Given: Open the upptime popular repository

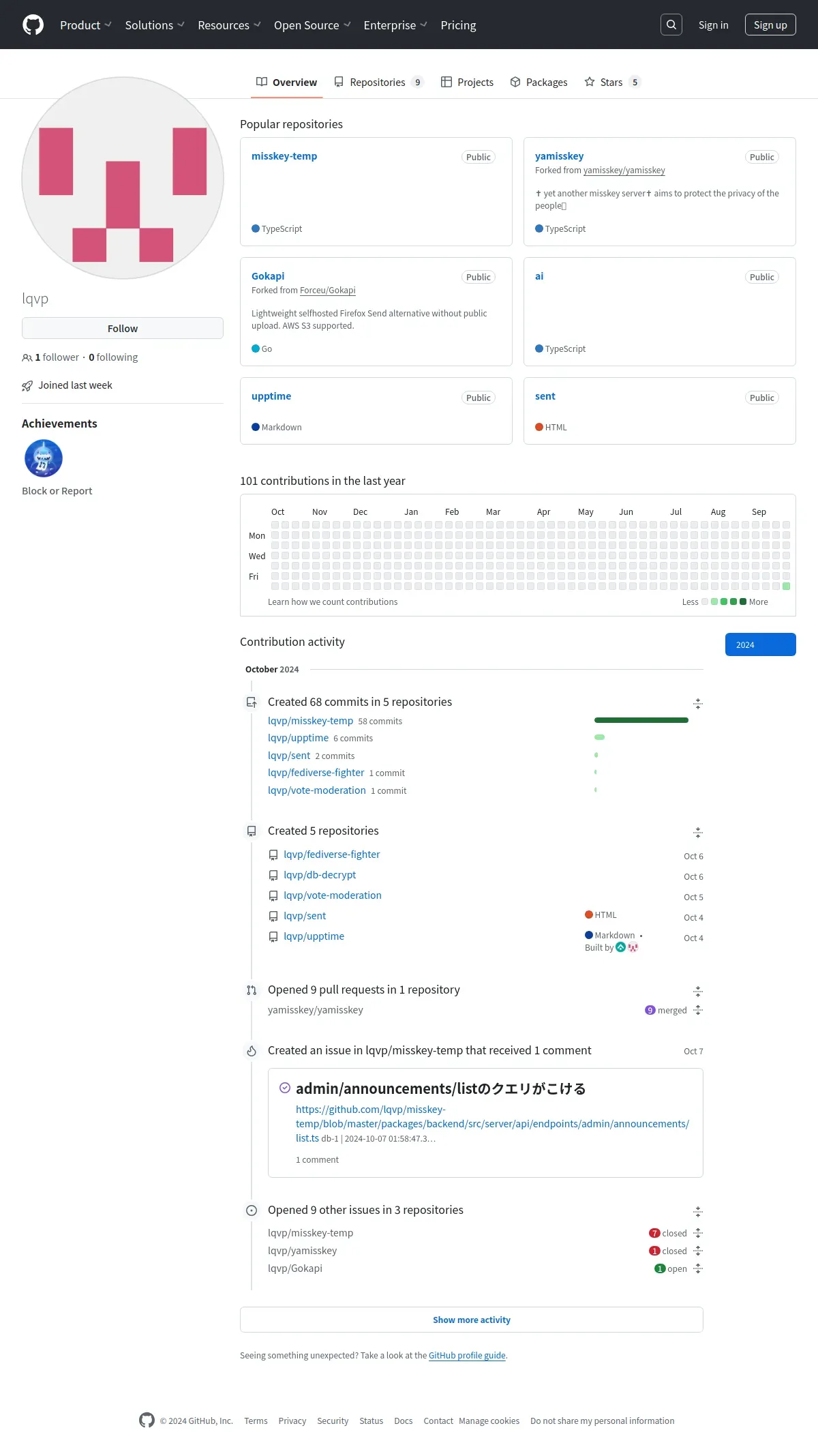Looking at the screenshot, I should click(271, 396).
